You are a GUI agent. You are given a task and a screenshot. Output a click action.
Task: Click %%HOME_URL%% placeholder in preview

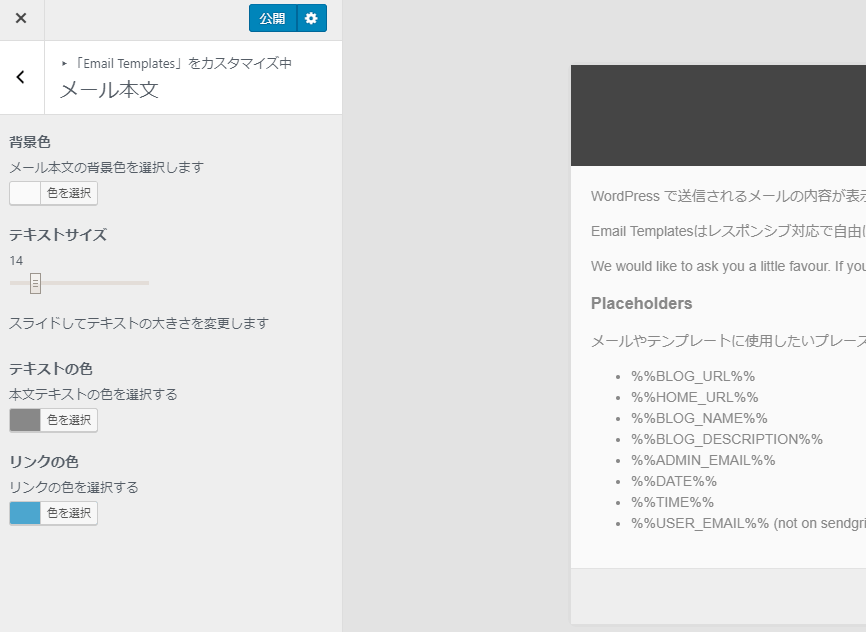[x=695, y=397]
